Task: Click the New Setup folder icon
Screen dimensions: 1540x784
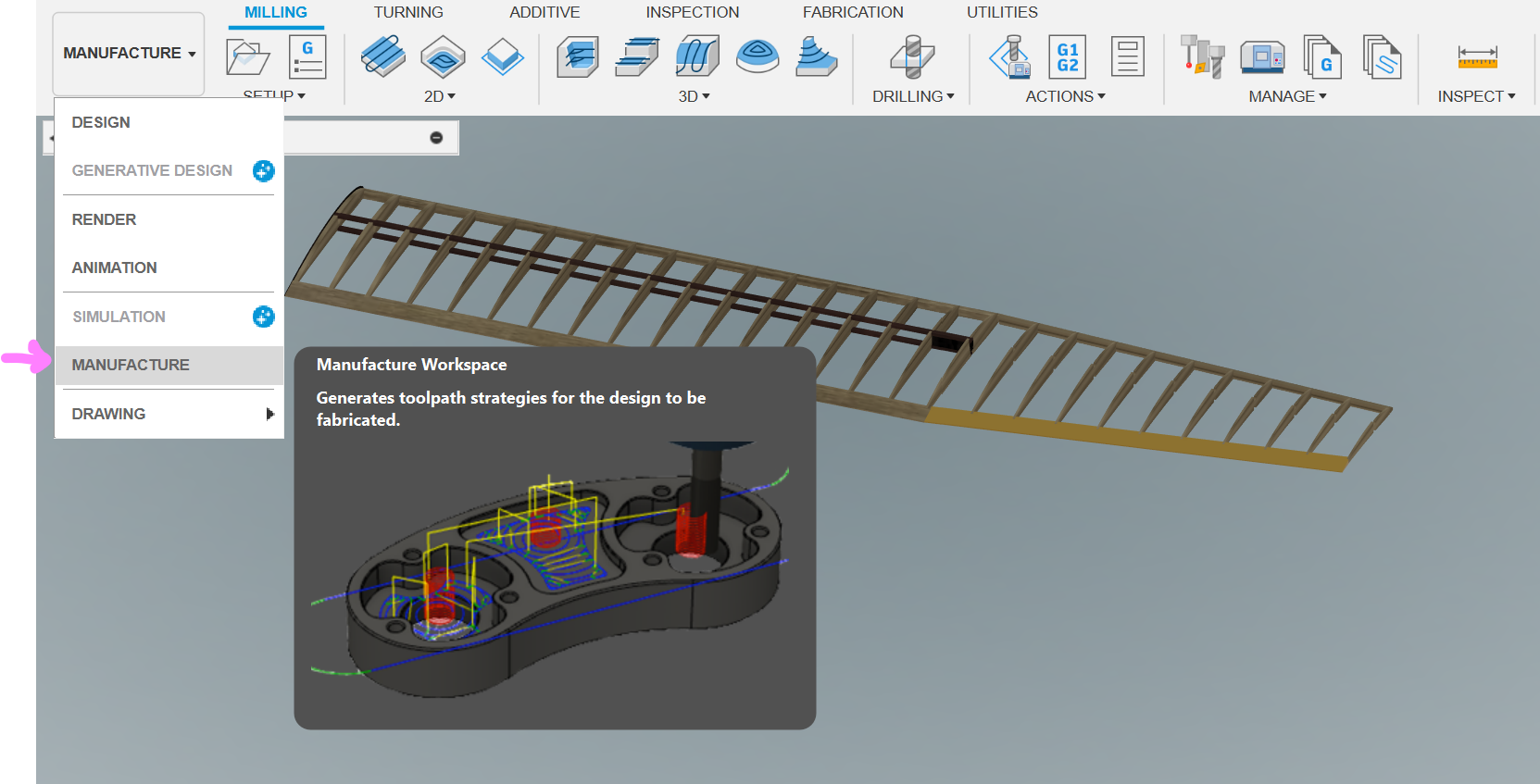Action: 247,57
